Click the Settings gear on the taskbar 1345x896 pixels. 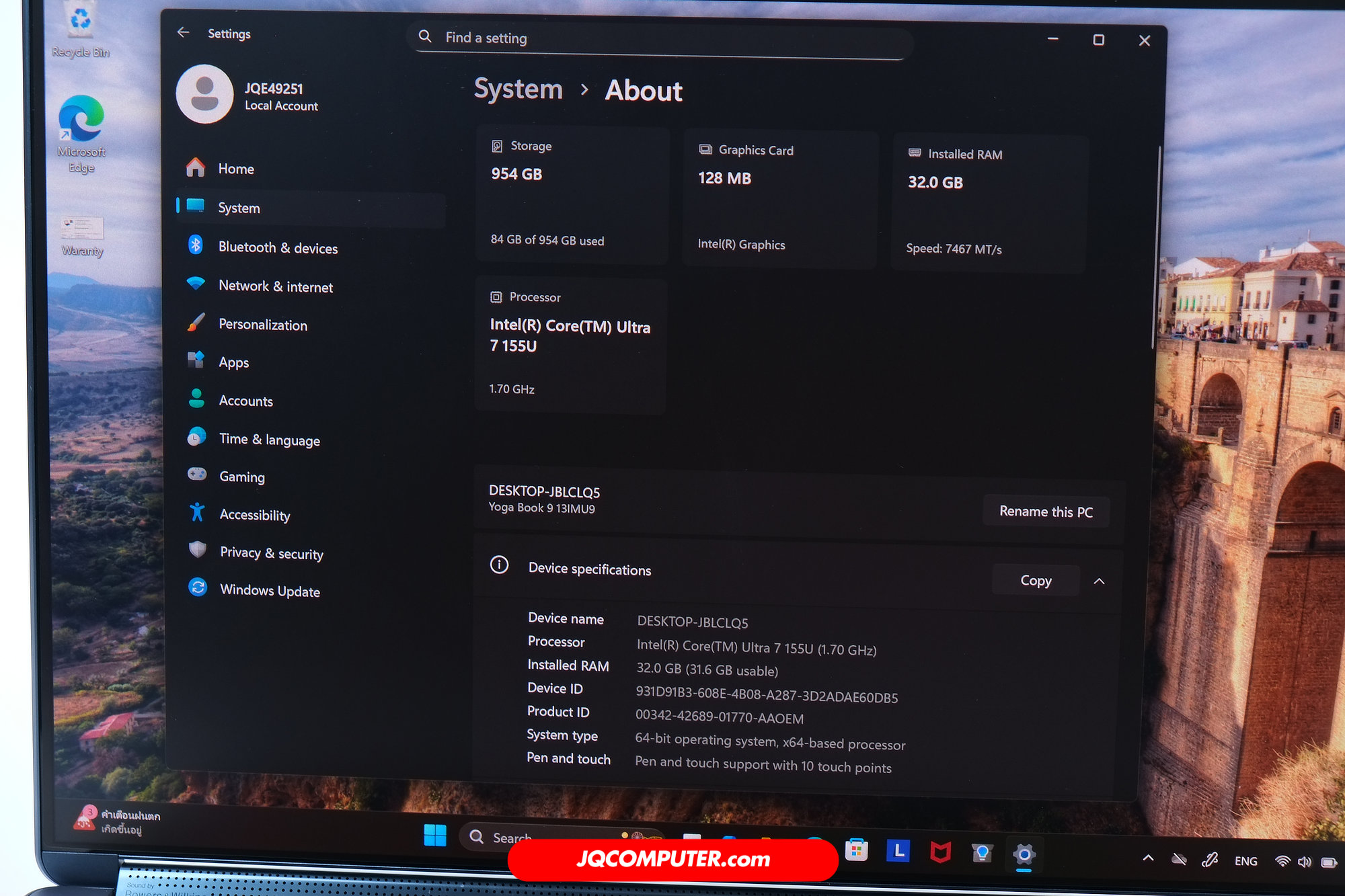click(x=1024, y=855)
